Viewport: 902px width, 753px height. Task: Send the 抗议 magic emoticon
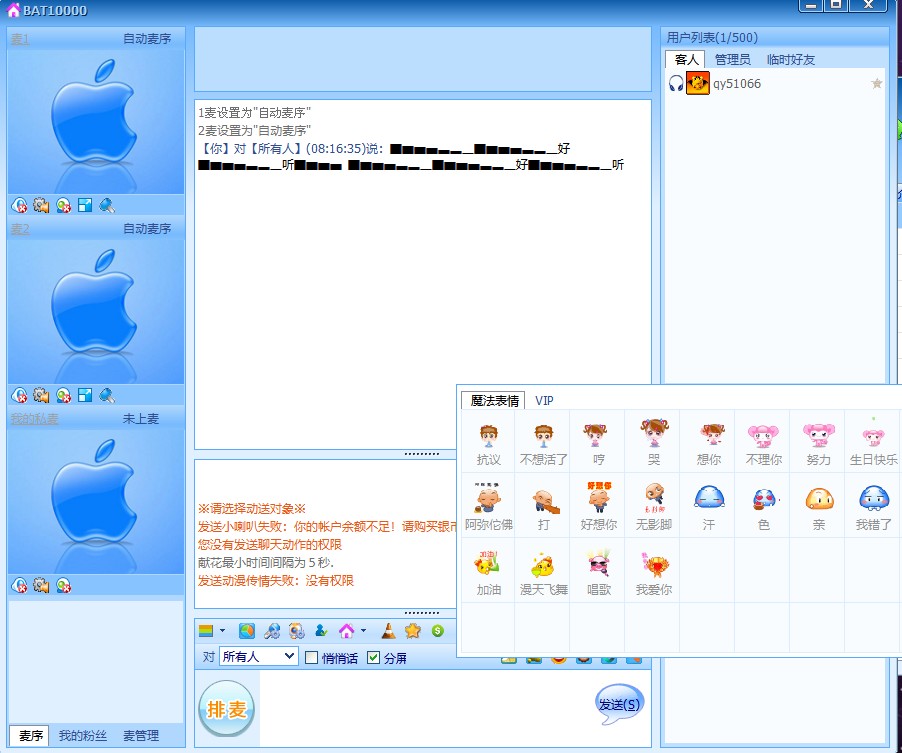point(488,442)
